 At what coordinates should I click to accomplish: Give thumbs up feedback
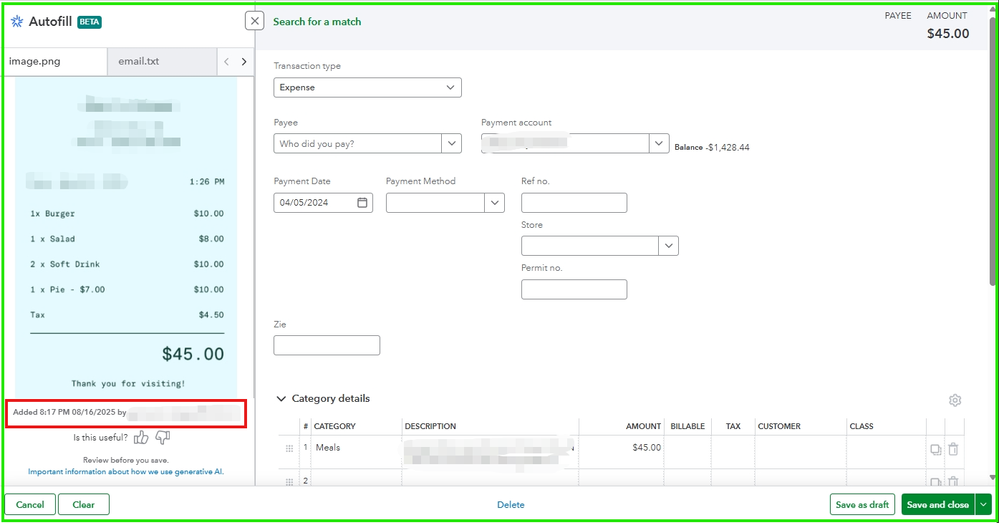pos(141,438)
